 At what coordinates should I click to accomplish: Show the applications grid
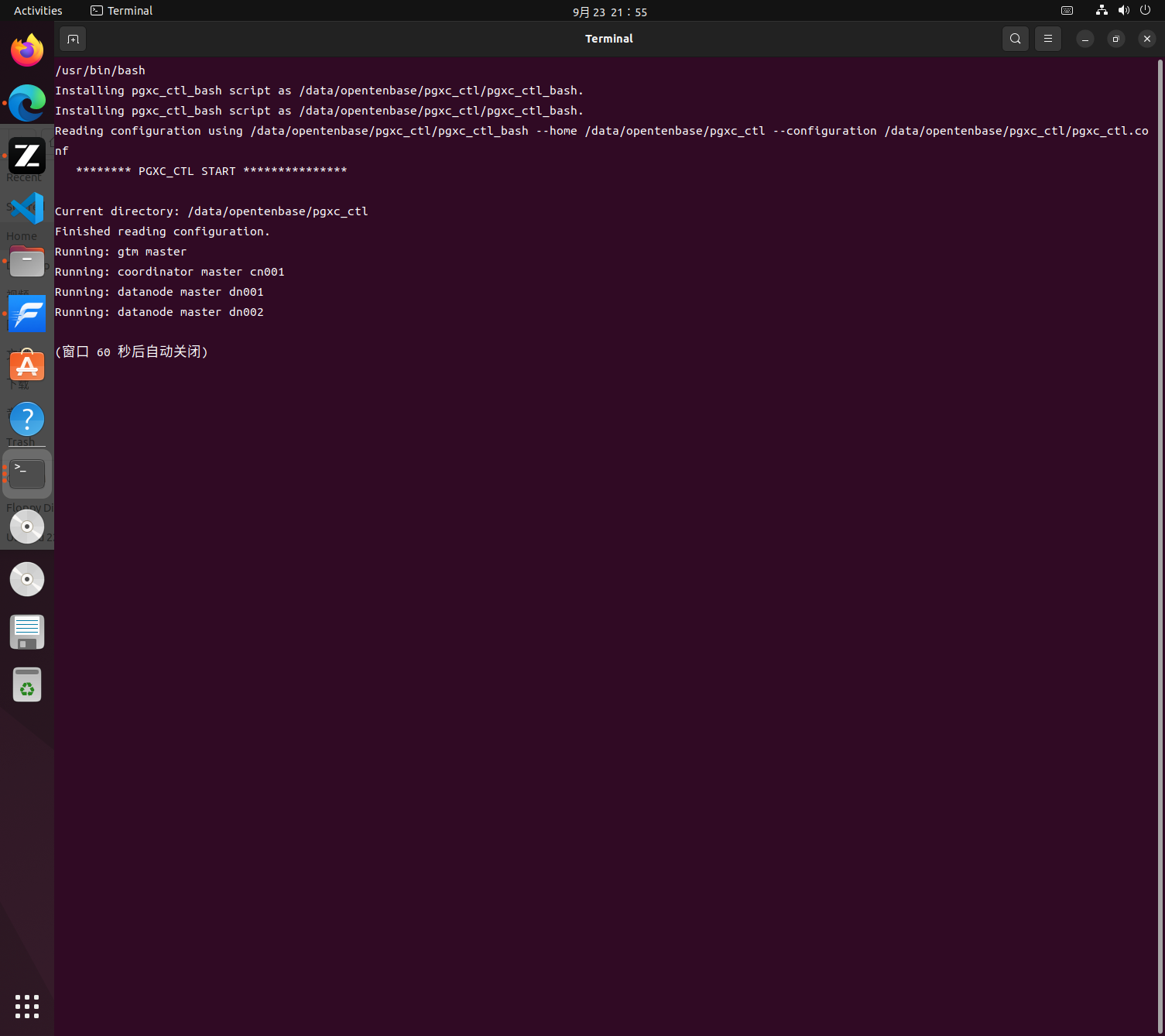27,1007
